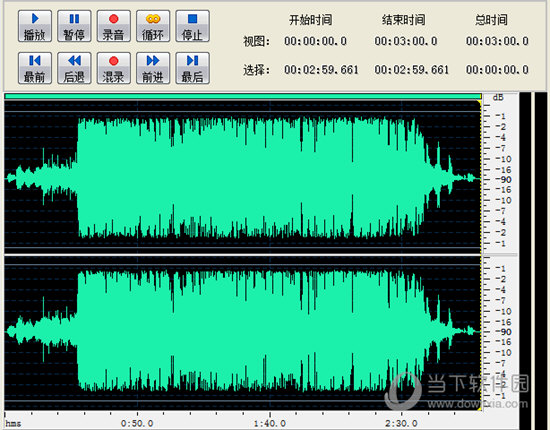Click the lower channel waveform
Viewport: 550px width, 430px height.
point(243,332)
